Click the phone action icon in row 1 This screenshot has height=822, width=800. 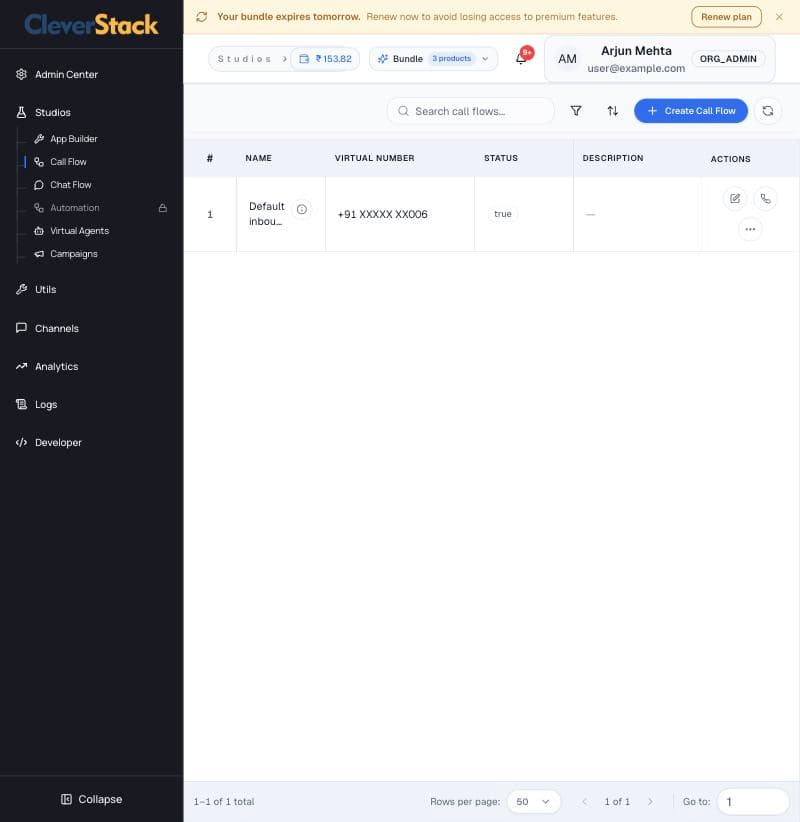click(765, 199)
